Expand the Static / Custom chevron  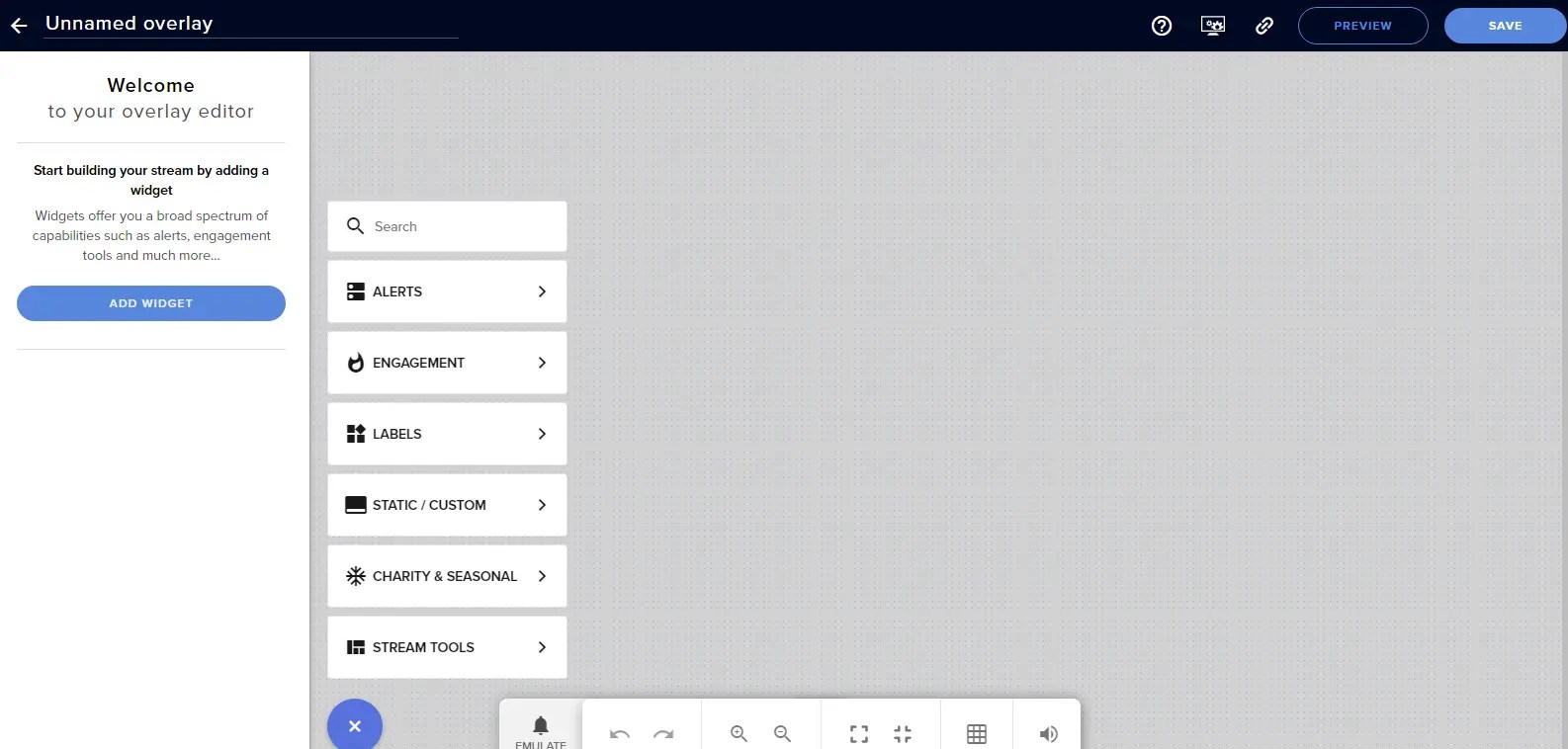tap(542, 505)
